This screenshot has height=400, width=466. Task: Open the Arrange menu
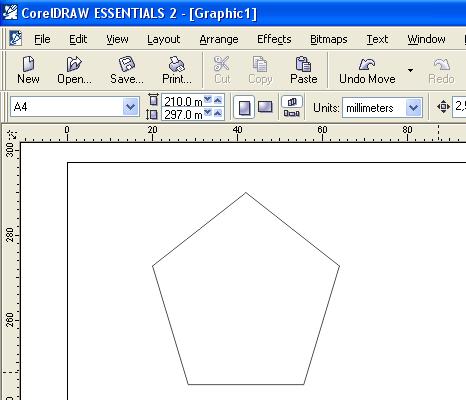click(x=219, y=39)
